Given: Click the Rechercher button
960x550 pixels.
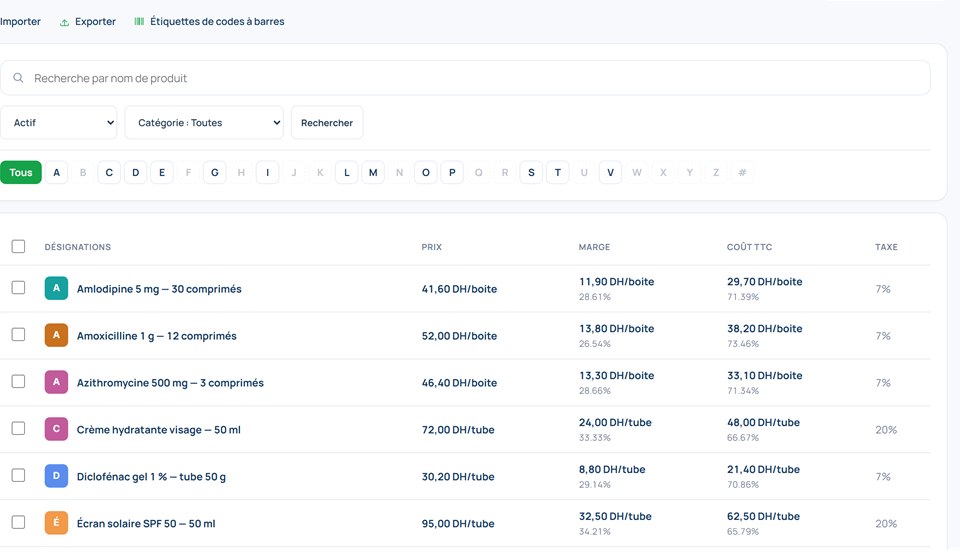Looking at the screenshot, I should click(327, 122).
